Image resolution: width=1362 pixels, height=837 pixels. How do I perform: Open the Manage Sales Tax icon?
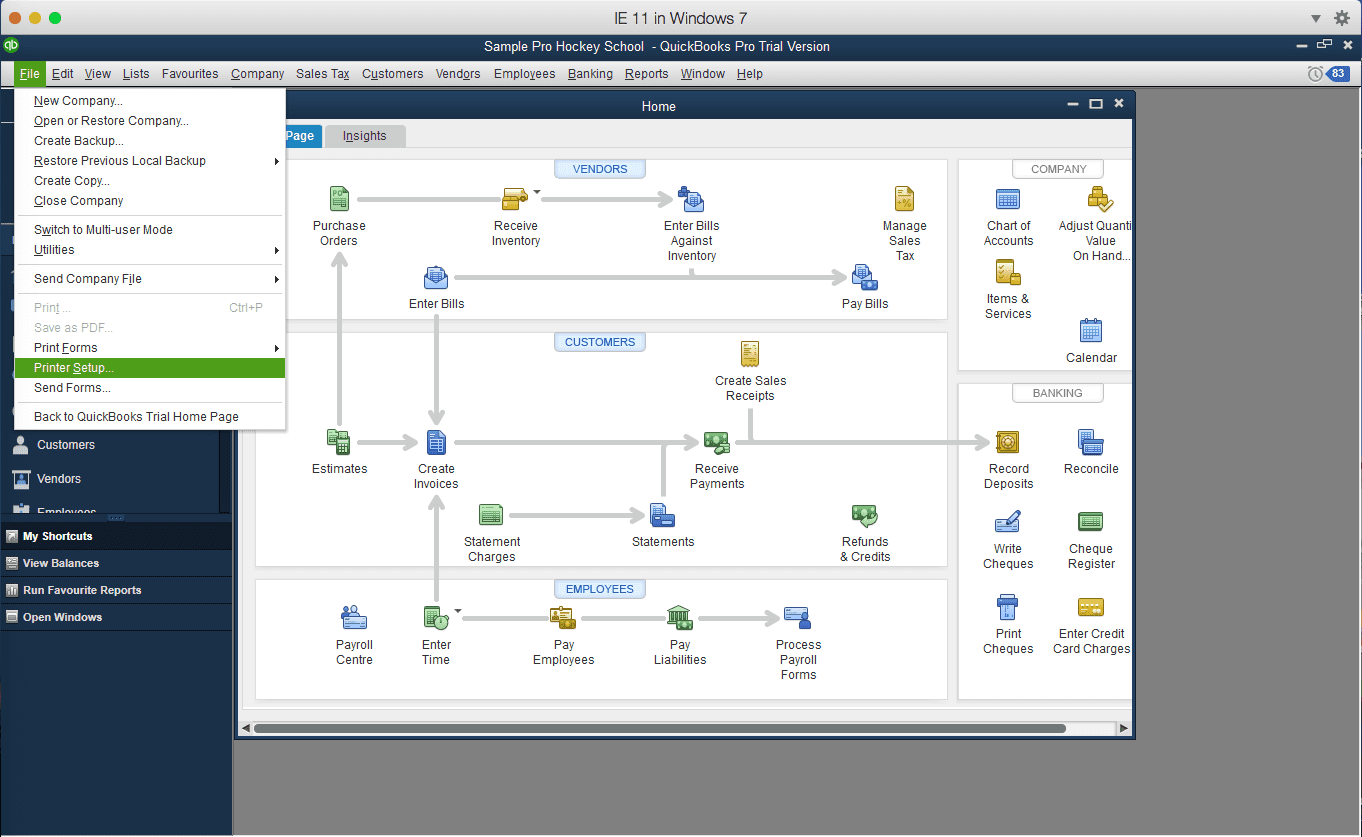pyautogui.click(x=904, y=198)
